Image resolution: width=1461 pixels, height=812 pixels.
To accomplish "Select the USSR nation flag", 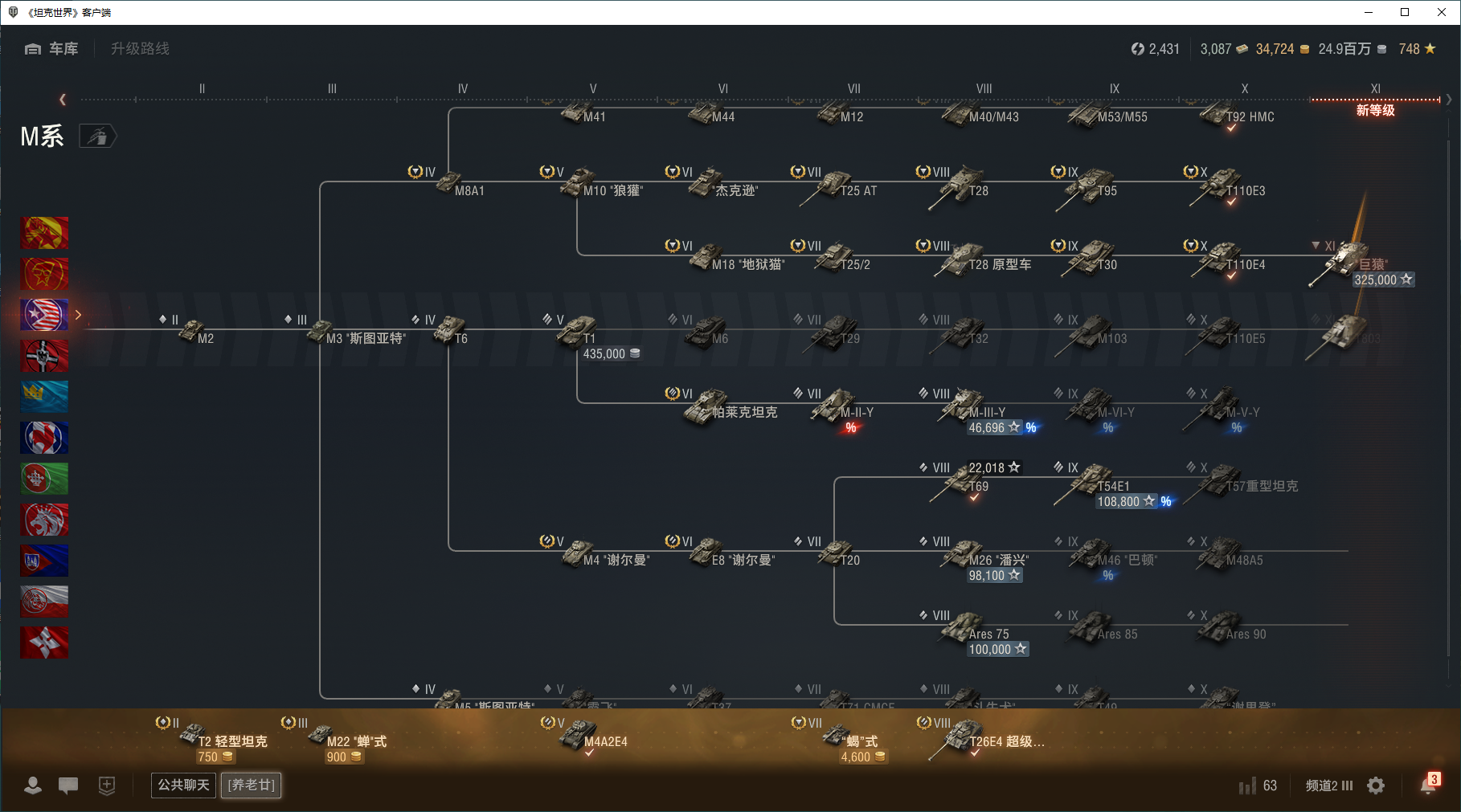I will 44,274.
